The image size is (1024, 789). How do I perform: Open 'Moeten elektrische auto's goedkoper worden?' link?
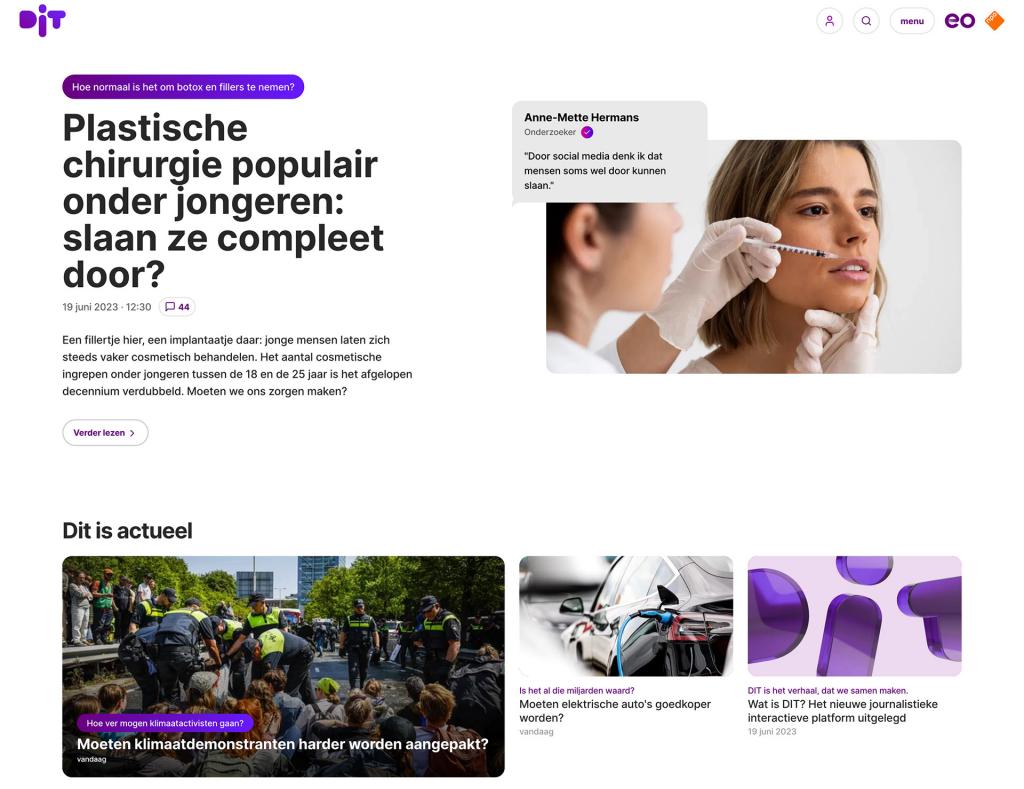tap(615, 711)
